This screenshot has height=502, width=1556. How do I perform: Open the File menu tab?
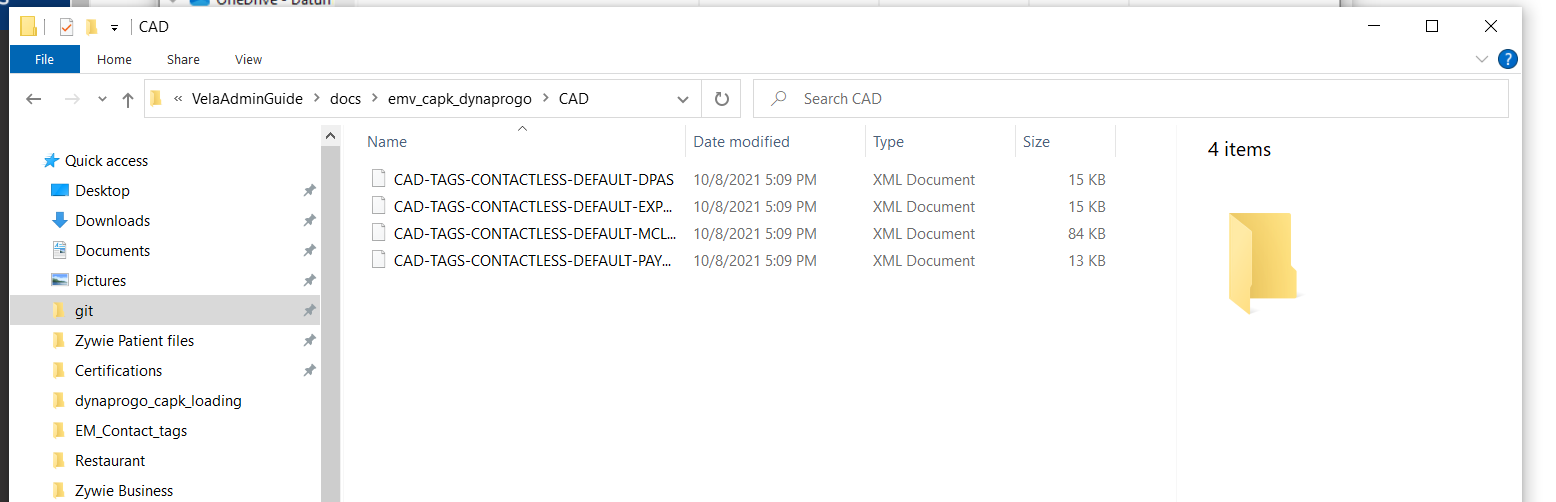[44, 60]
